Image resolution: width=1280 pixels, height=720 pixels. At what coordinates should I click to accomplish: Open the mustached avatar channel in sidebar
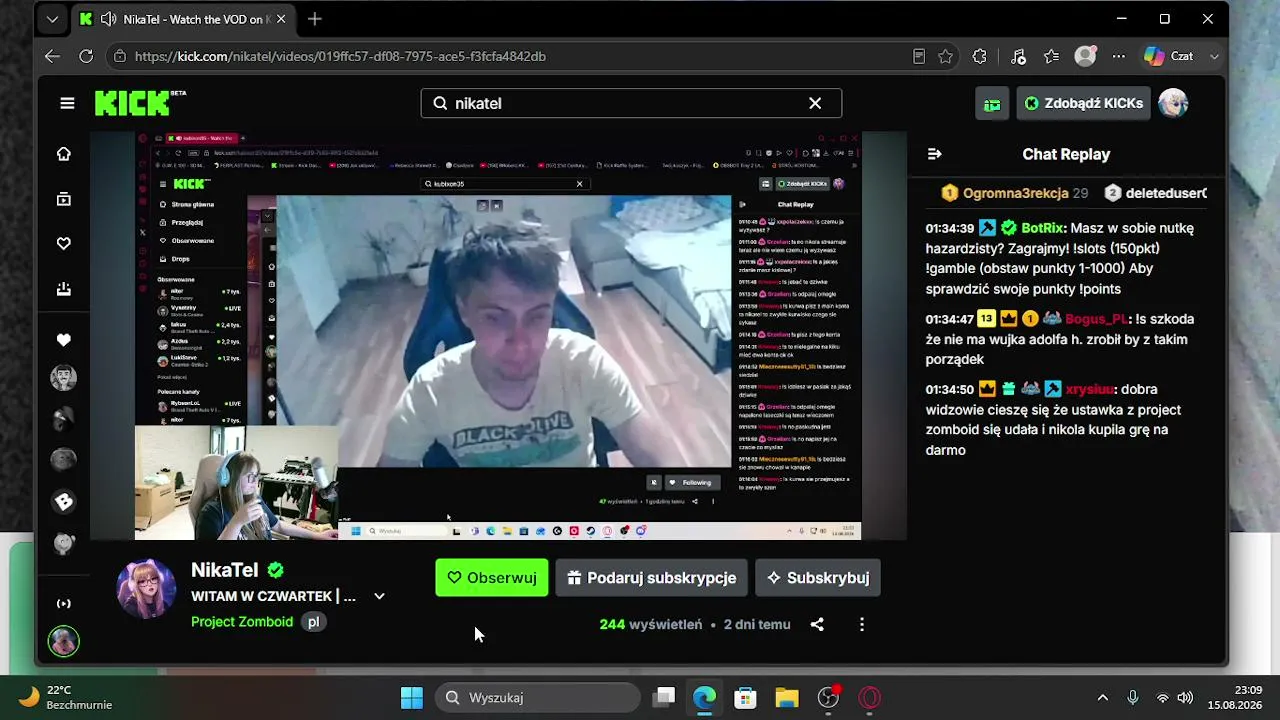point(64,378)
